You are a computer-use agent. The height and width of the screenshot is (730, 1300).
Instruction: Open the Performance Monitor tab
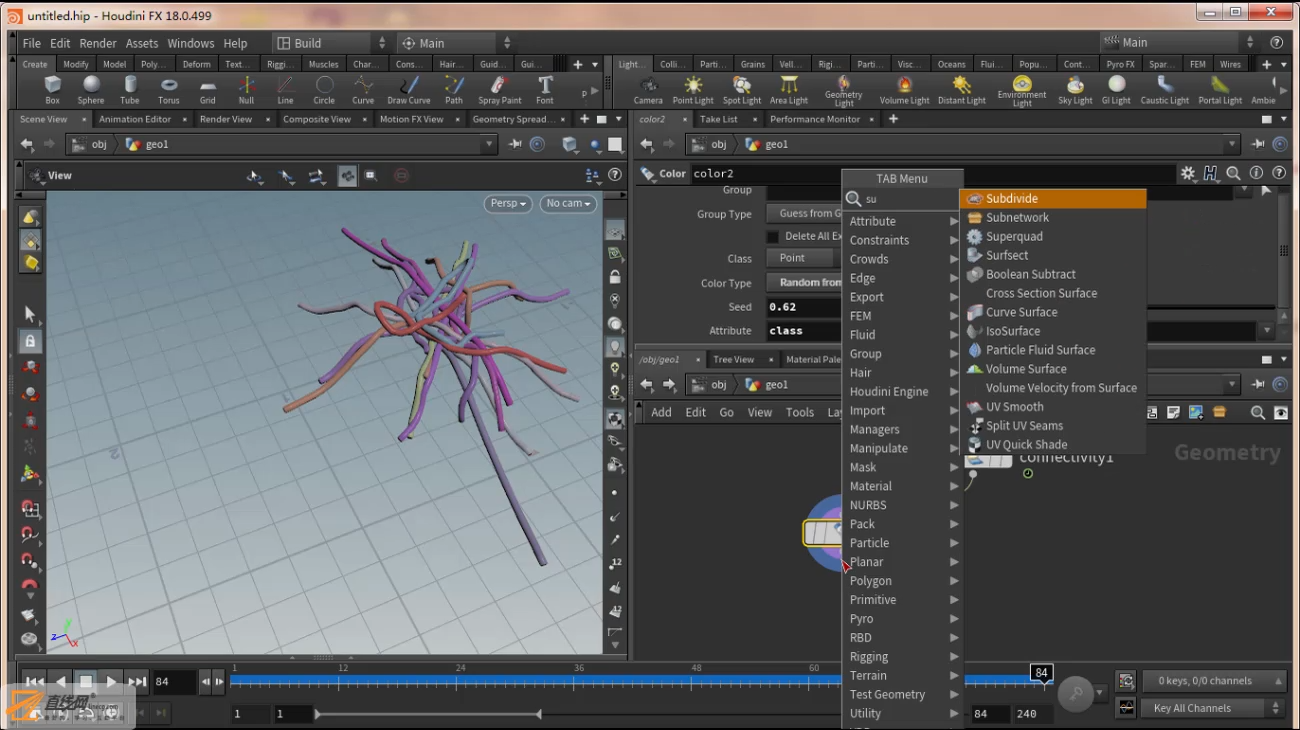(x=815, y=119)
